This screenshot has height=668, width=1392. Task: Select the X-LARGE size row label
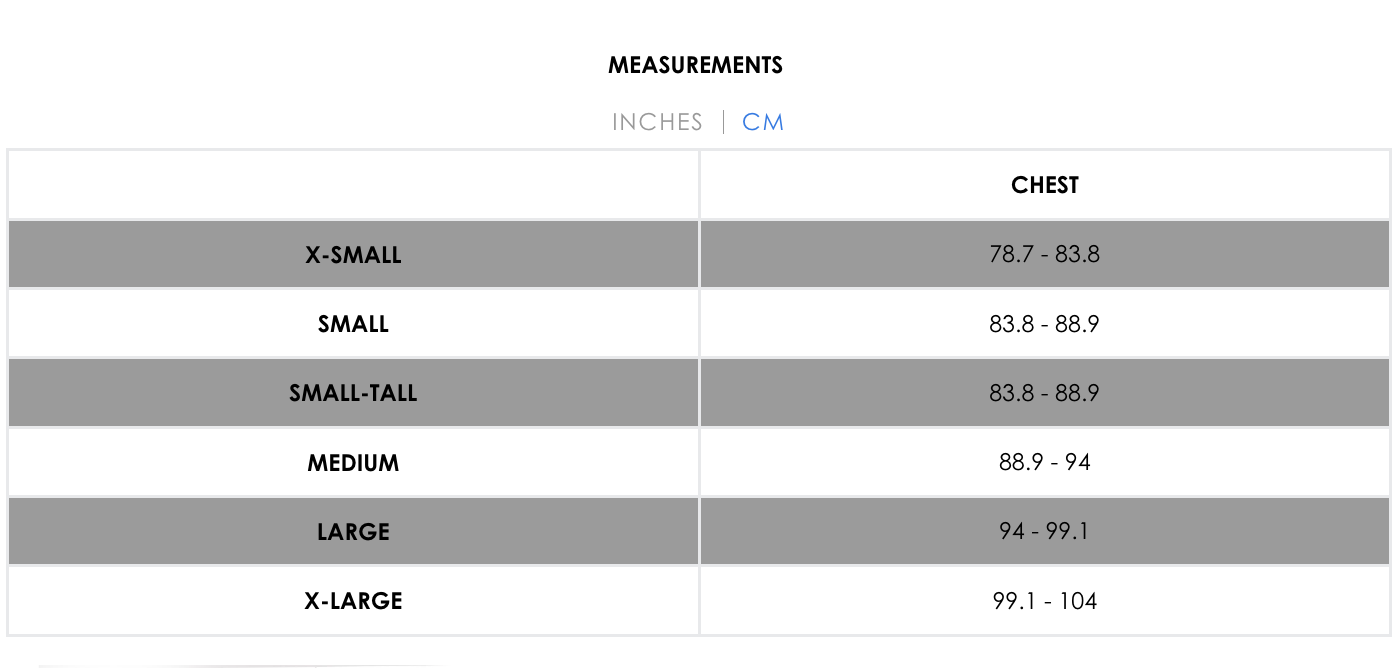click(x=353, y=601)
